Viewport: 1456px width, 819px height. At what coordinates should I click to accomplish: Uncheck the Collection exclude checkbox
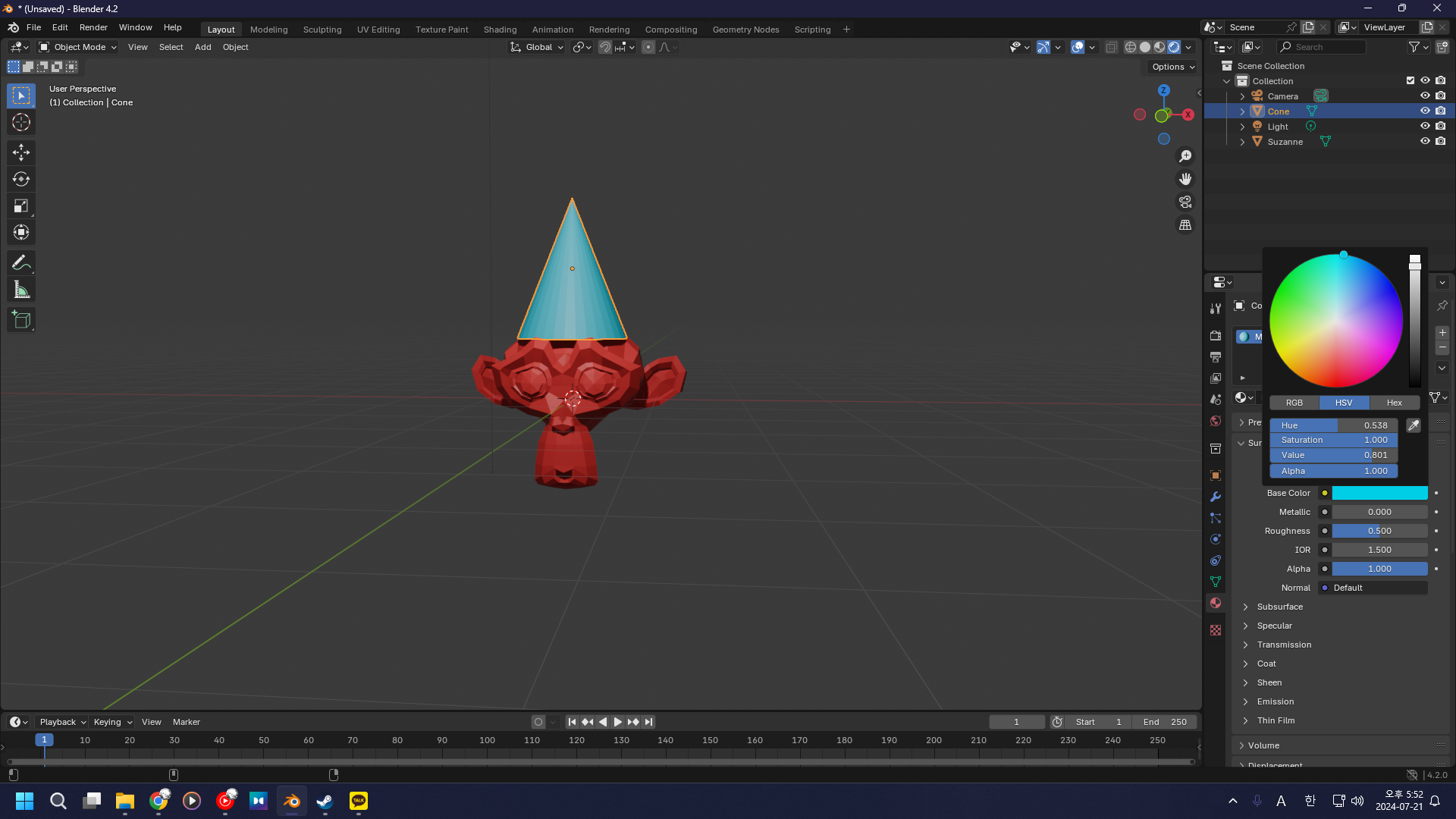pos(1410,81)
